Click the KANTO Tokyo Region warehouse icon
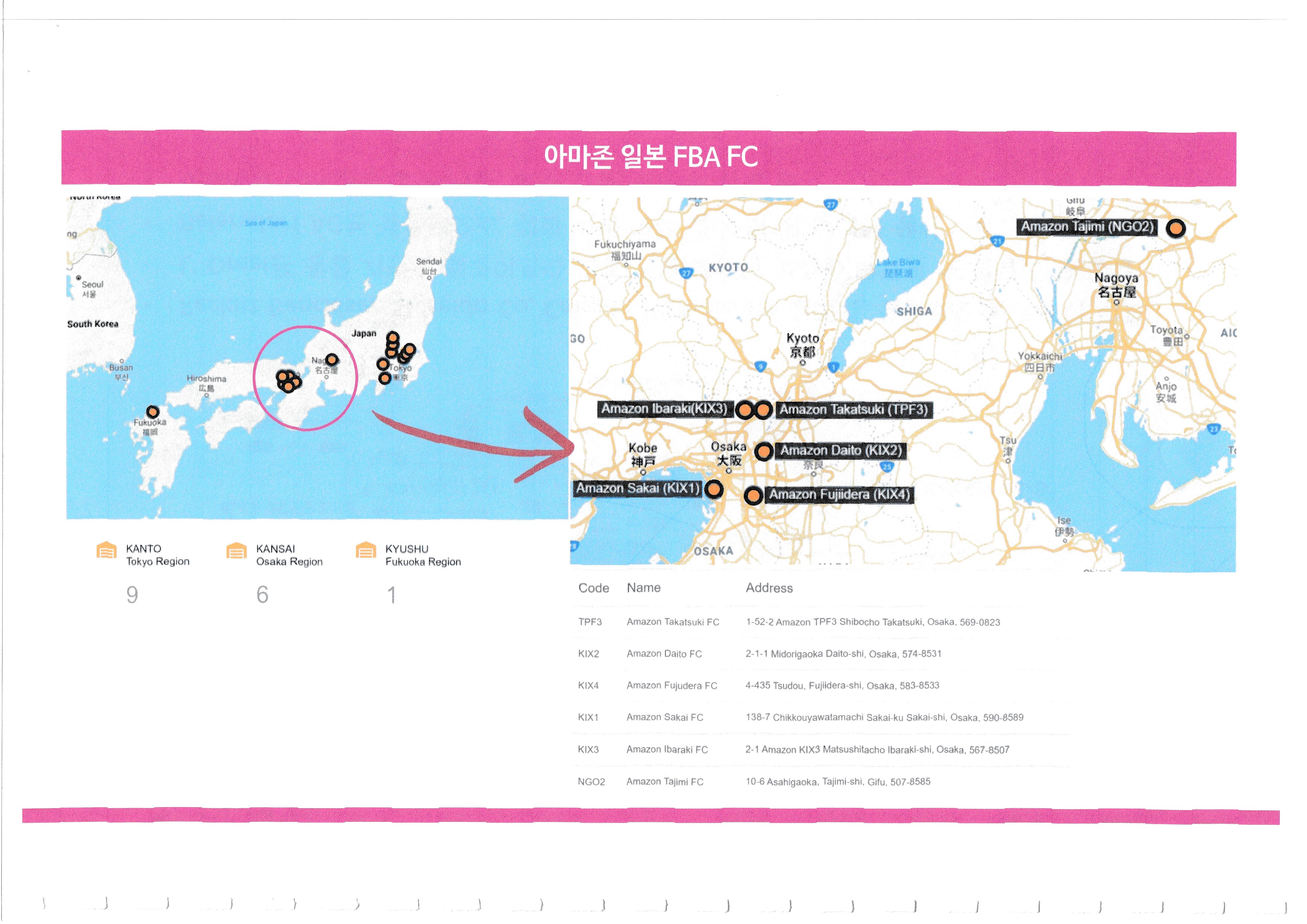1307x924 pixels. point(107,550)
